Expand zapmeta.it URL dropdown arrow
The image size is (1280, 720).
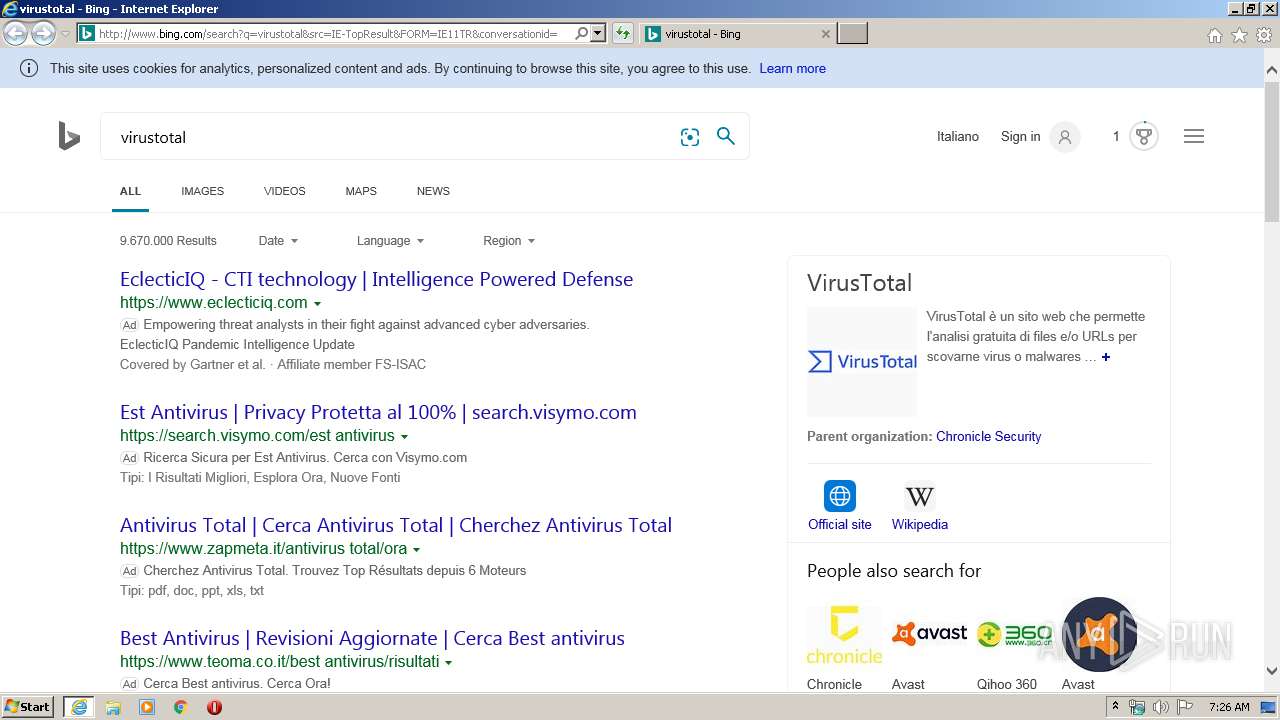(416, 549)
